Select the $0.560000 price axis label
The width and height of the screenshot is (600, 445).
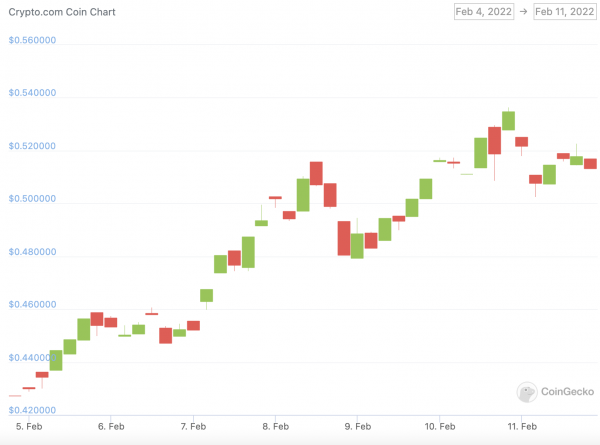pos(32,41)
